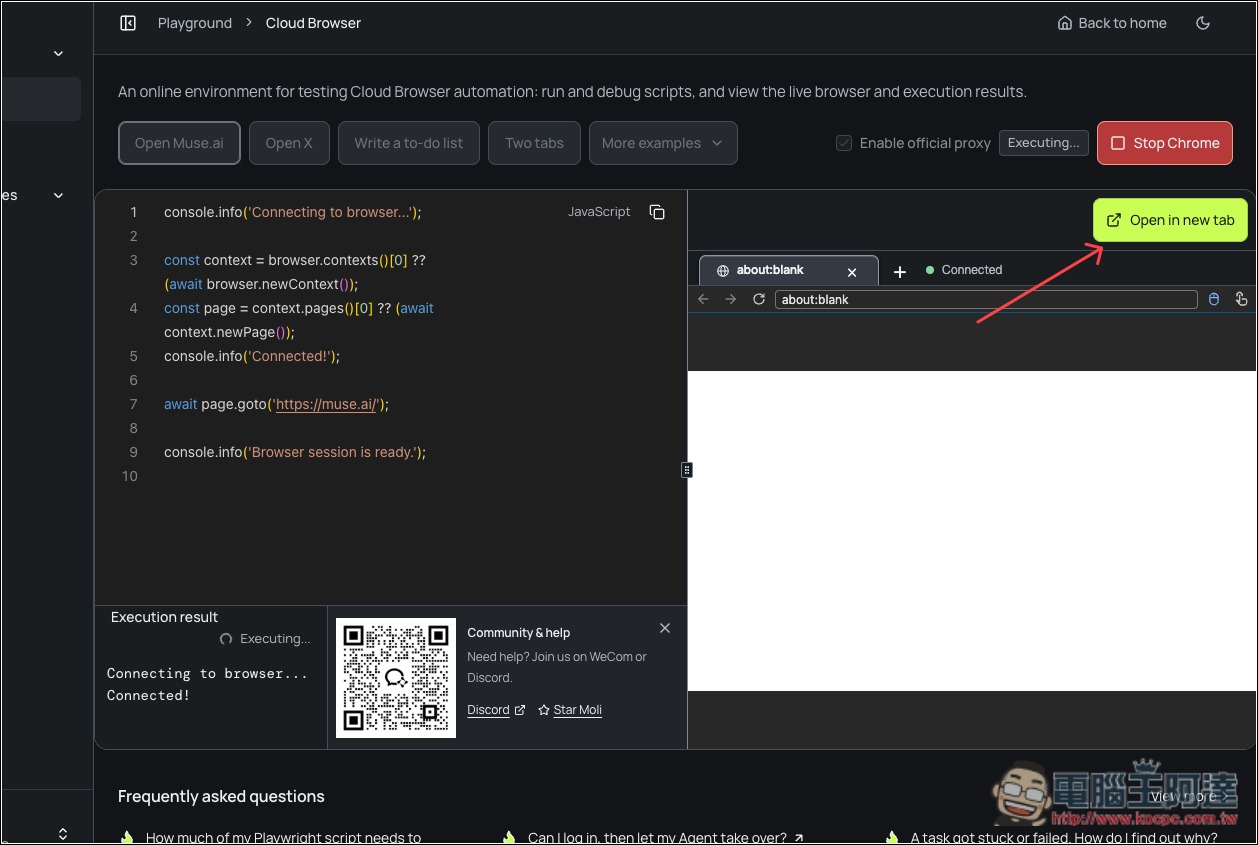Image resolution: width=1258 pixels, height=845 pixels.
Task: Click the JavaScript language label
Action: tap(599, 212)
